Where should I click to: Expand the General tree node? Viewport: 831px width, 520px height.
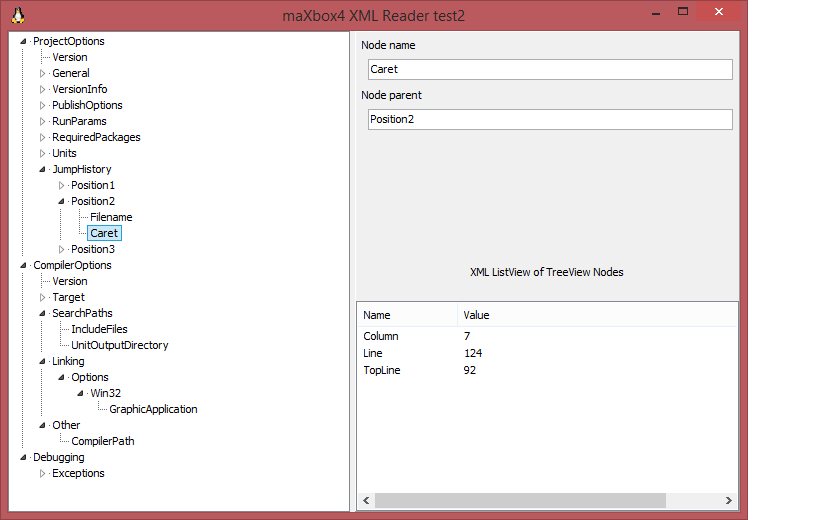coord(43,73)
